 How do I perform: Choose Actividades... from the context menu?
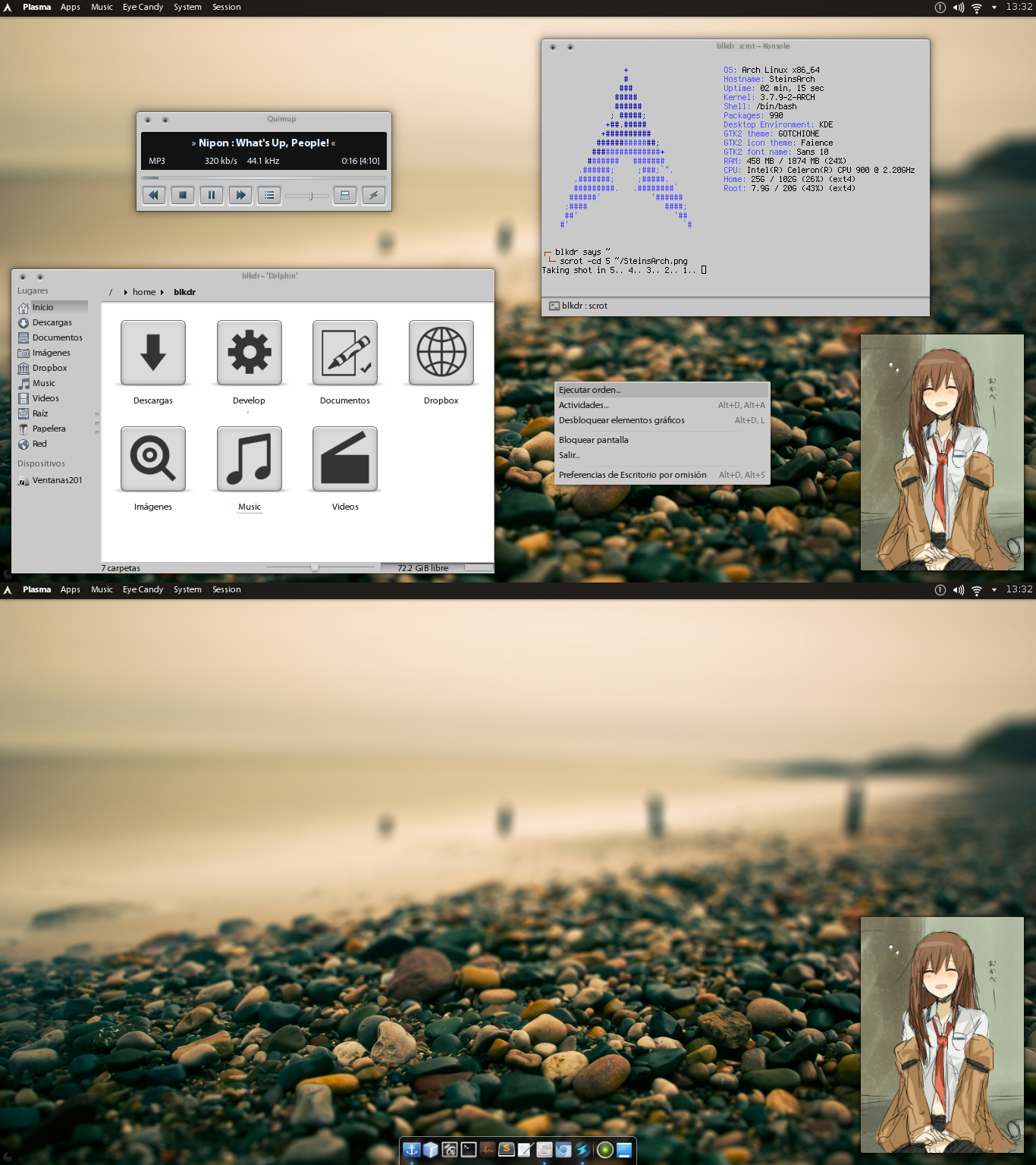pos(662,405)
